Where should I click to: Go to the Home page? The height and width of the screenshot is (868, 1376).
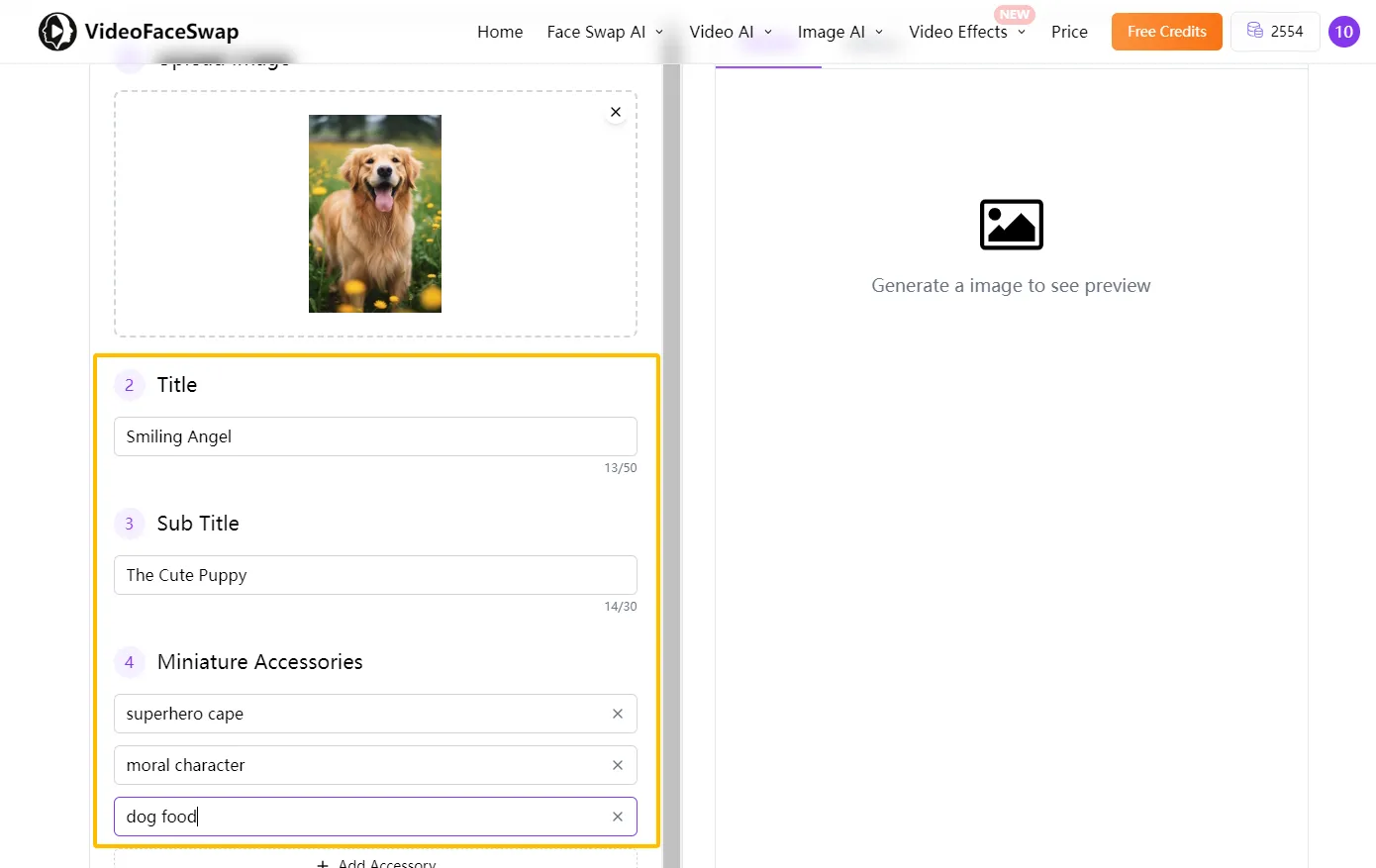point(500,32)
